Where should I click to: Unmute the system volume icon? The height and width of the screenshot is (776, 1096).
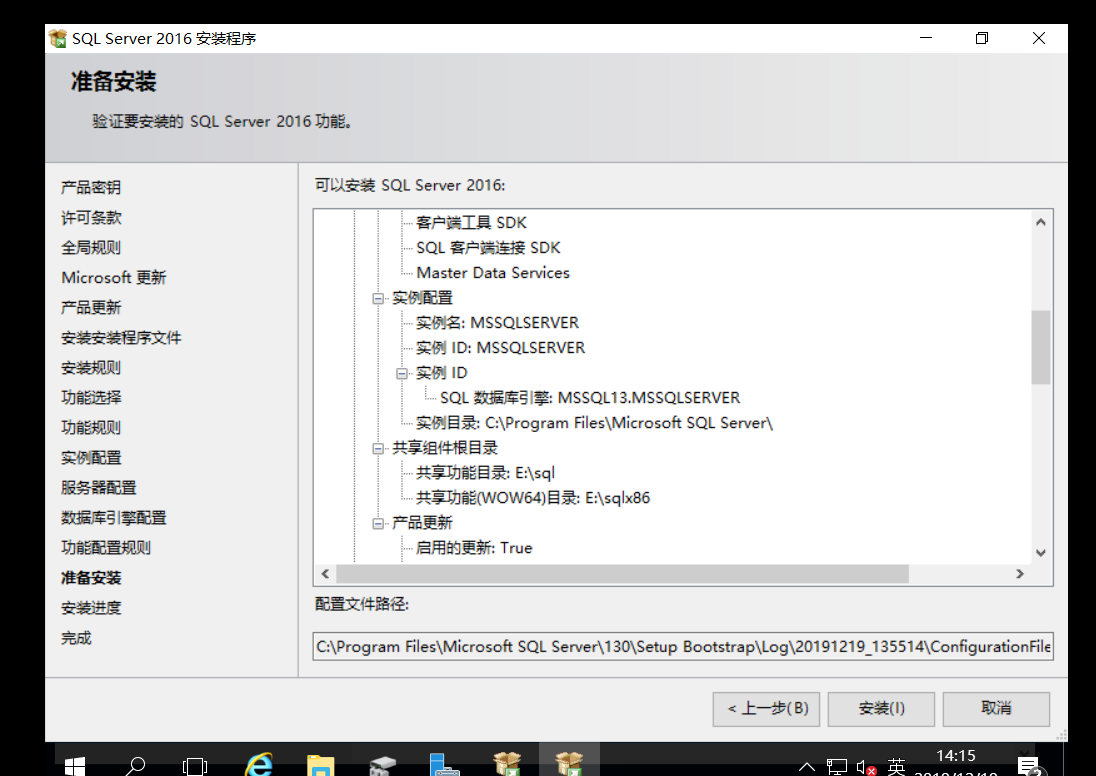point(866,768)
